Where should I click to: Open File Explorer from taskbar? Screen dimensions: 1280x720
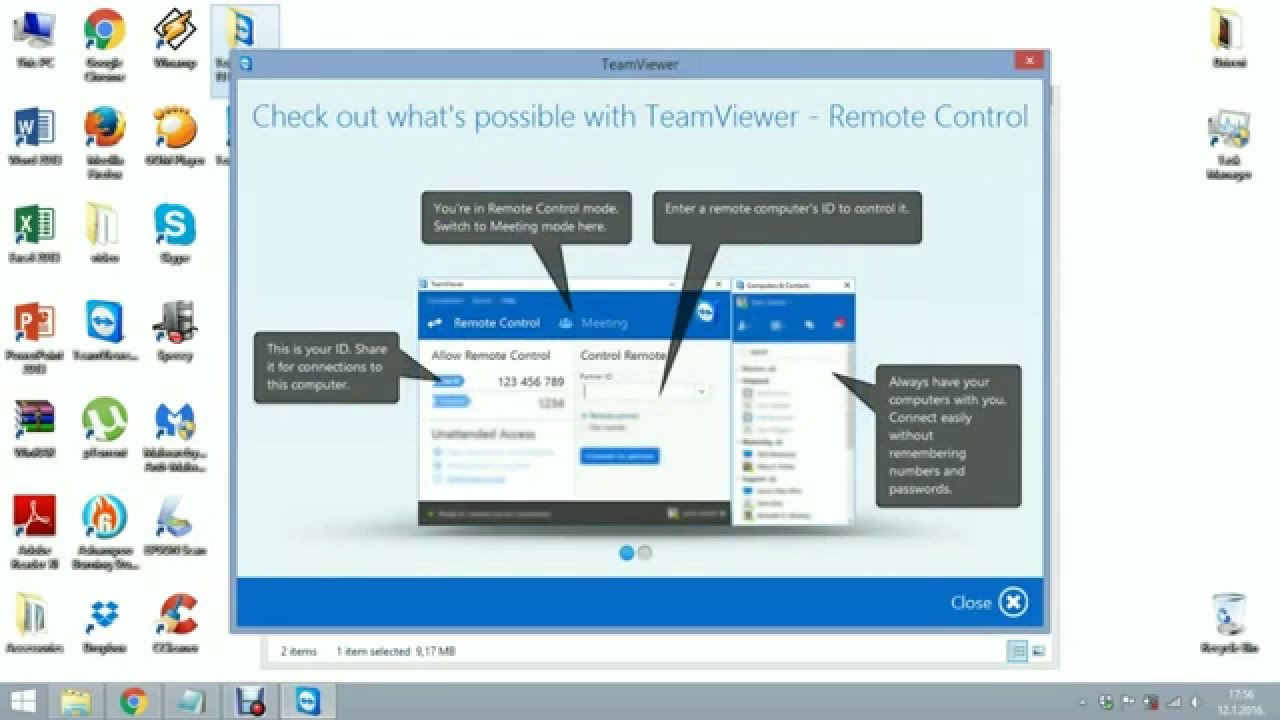tap(76, 701)
